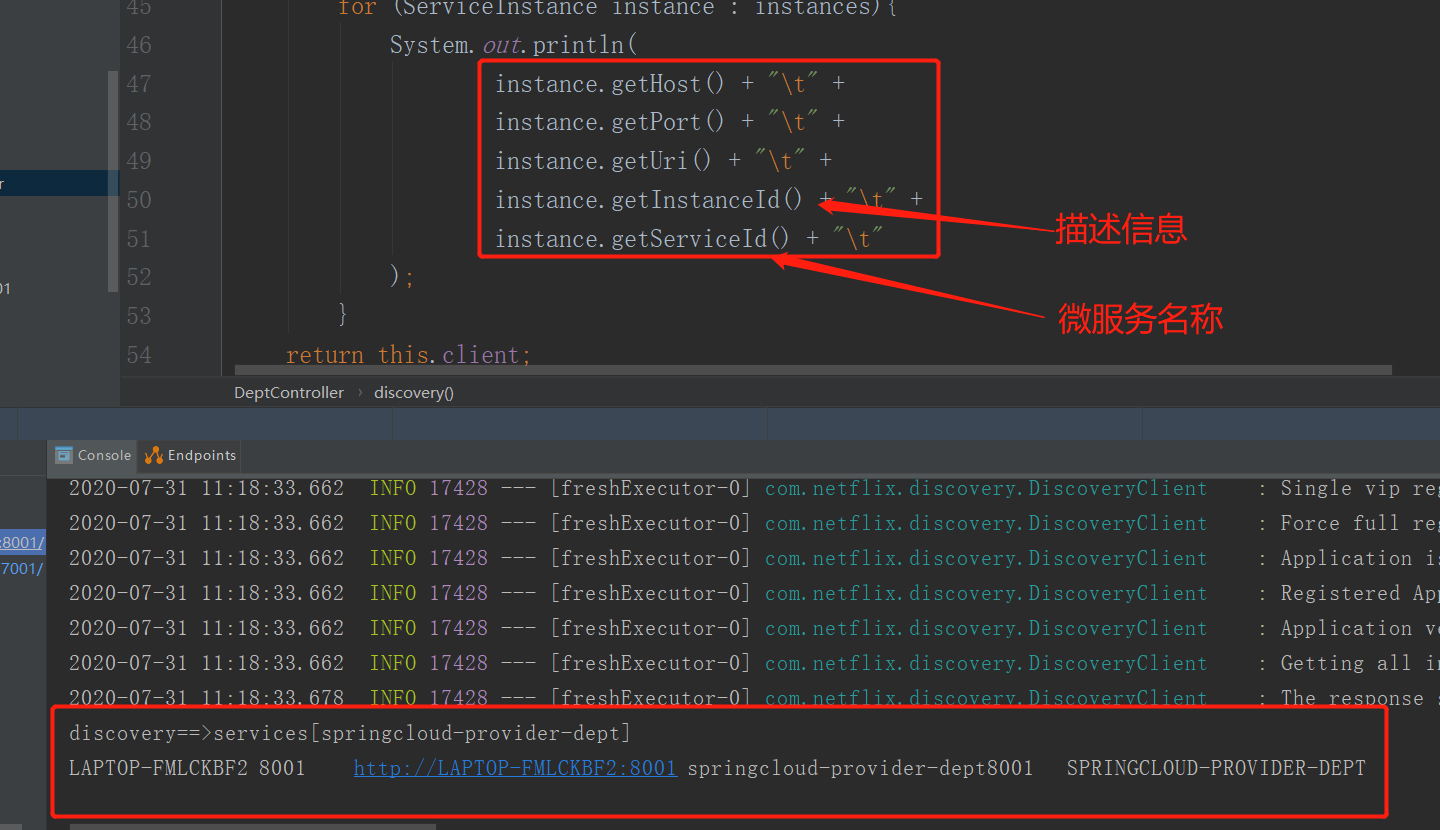Click the left panel's vertical scrollbar
The image size is (1440, 830).
pos(113,180)
